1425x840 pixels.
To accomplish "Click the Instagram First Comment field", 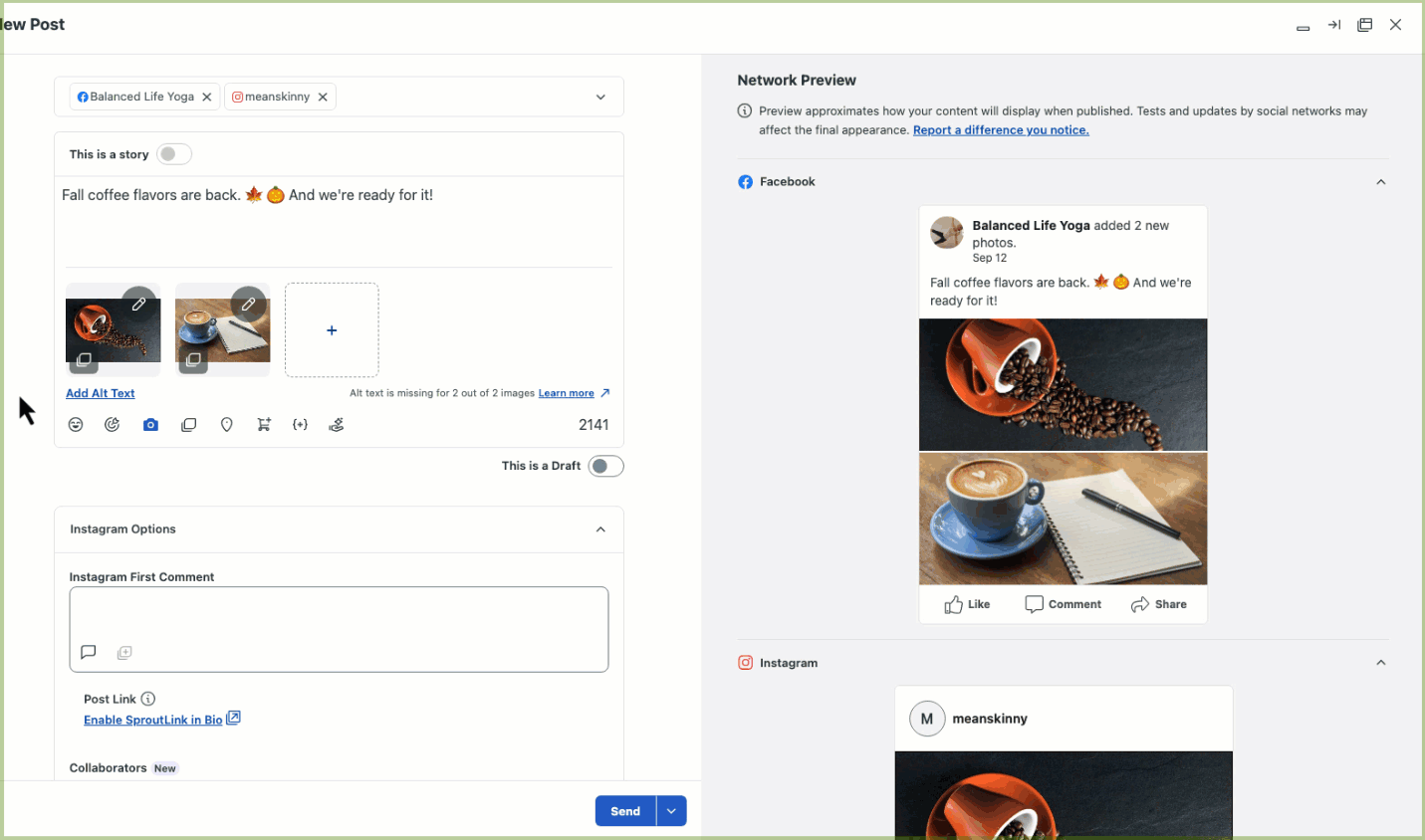I will pyautogui.click(x=339, y=629).
